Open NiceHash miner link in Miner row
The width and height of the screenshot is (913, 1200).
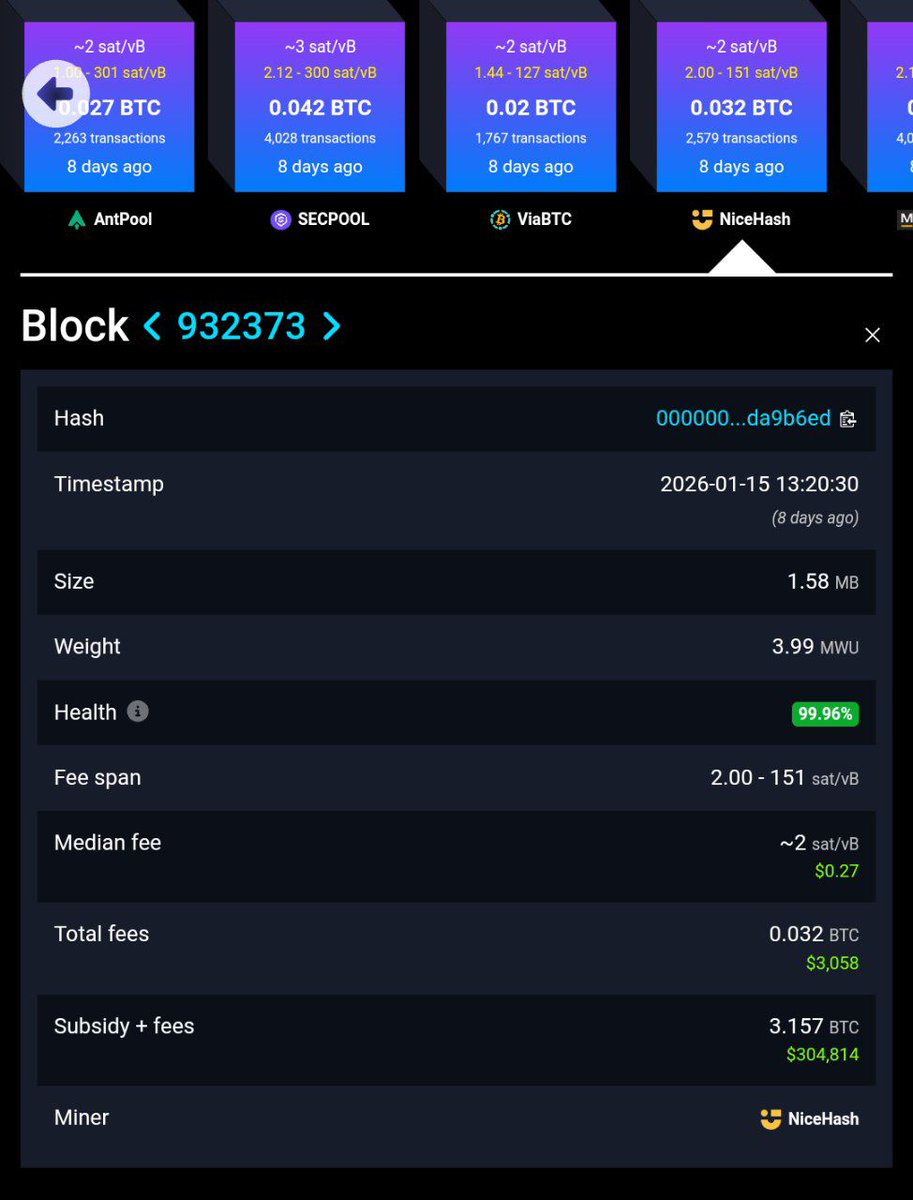(x=809, y=1119)
